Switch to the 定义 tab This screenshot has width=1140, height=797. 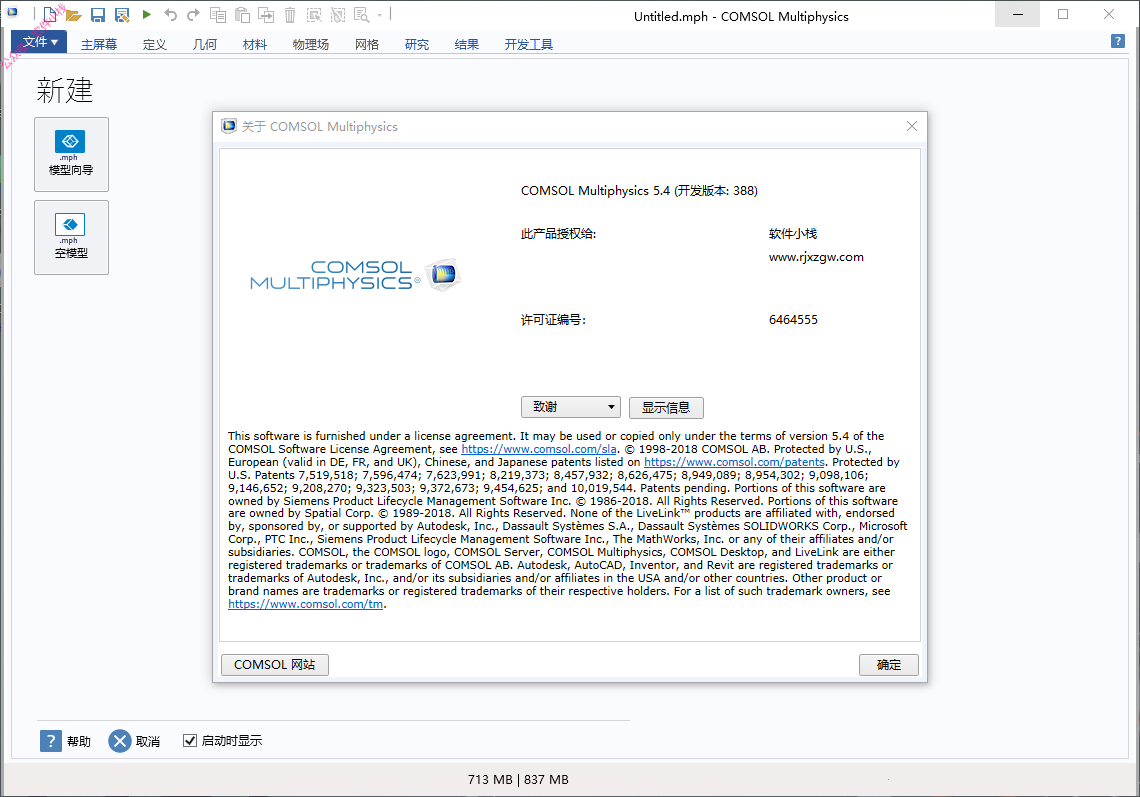tap(154, 44)
